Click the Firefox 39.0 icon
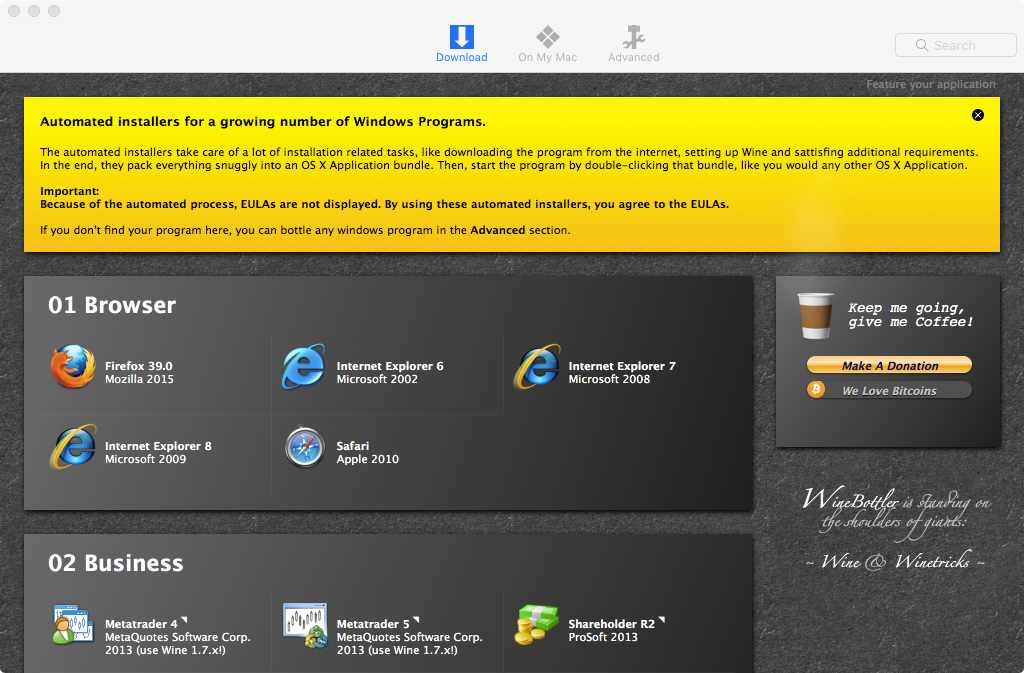 pos(73,367)
